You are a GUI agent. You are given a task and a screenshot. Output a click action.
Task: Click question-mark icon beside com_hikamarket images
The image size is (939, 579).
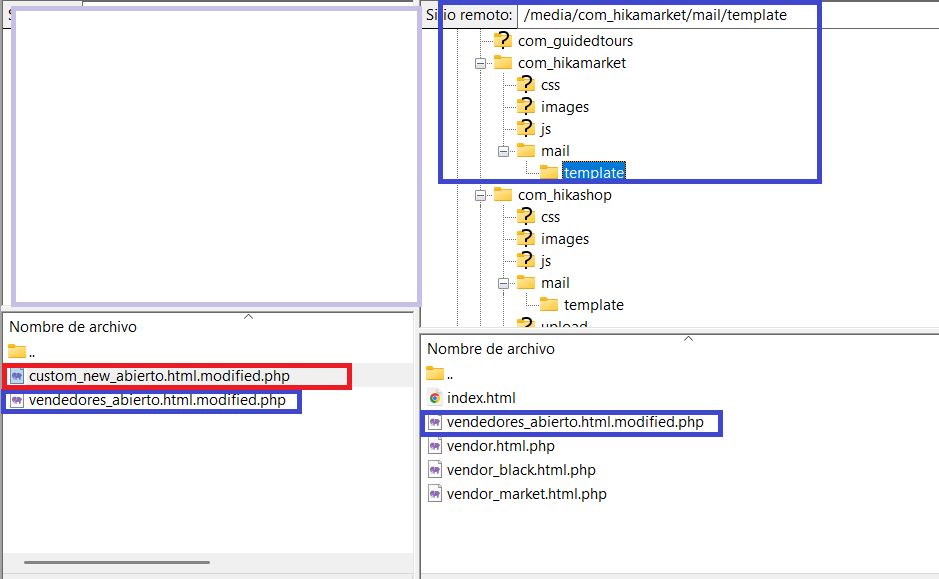click(x=526, y=106)
